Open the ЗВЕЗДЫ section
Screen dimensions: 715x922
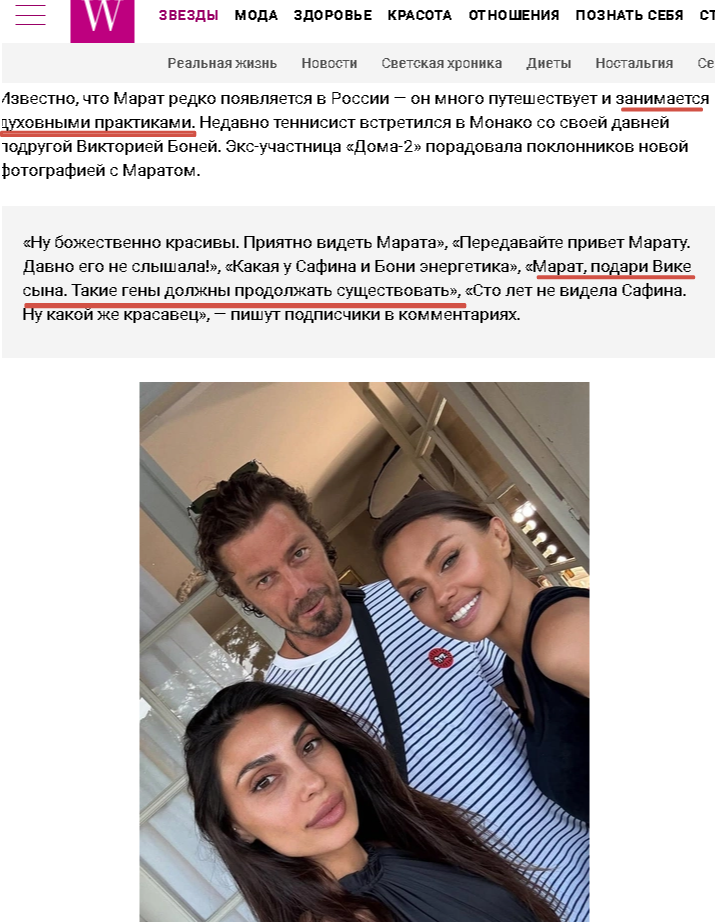(x=189, y=15)
